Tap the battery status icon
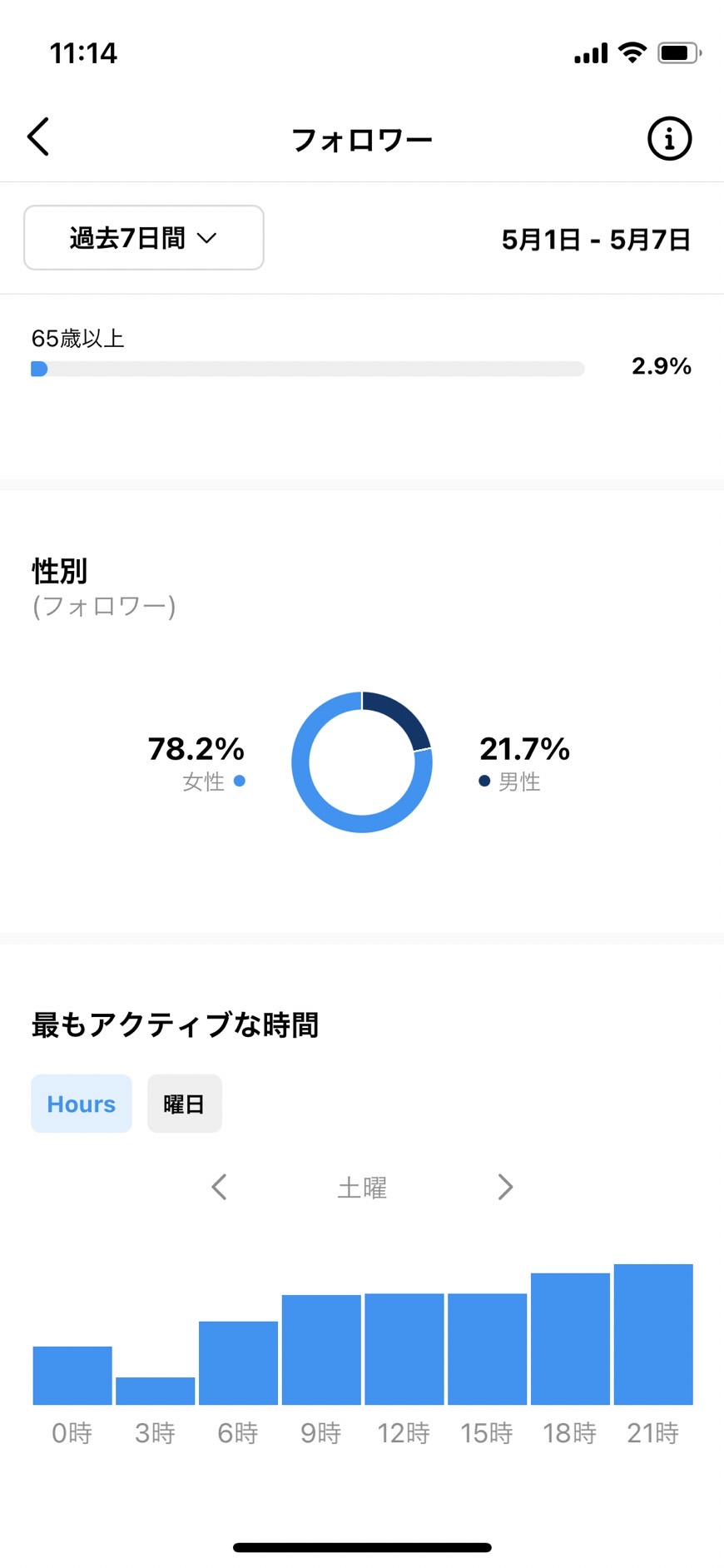This screenshot has height=1568, width=724. point(680,53)
